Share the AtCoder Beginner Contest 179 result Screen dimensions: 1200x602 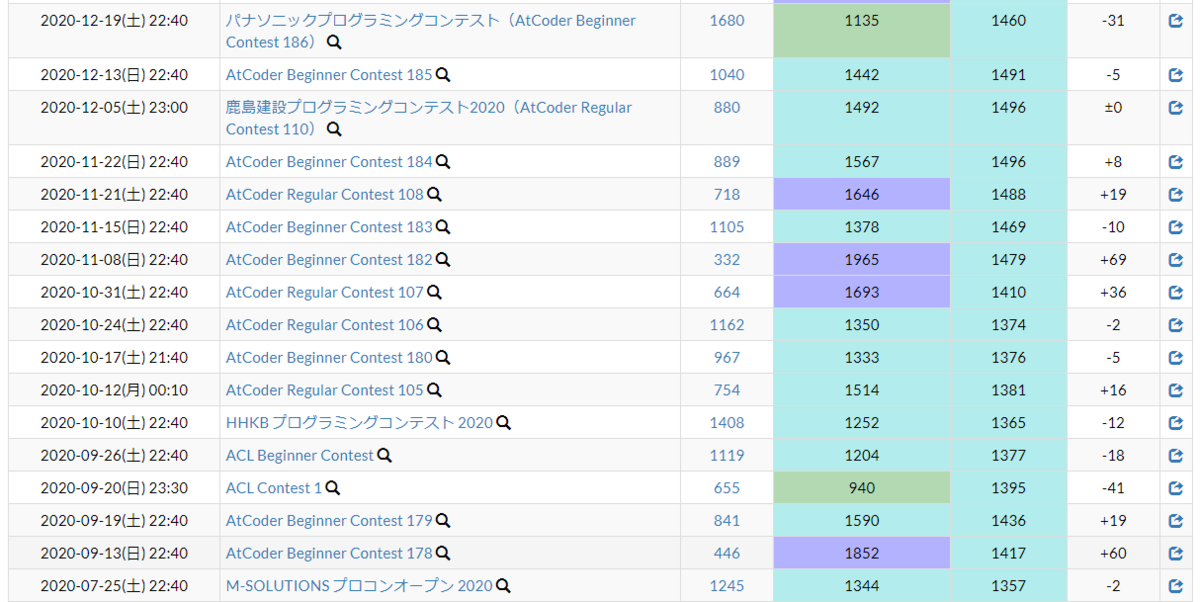click(x=1176, y=521)
